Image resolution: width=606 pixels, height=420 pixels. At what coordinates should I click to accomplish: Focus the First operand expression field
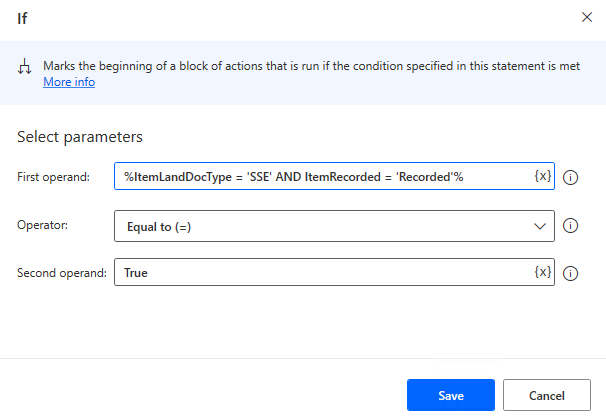[x=325, y=176]
